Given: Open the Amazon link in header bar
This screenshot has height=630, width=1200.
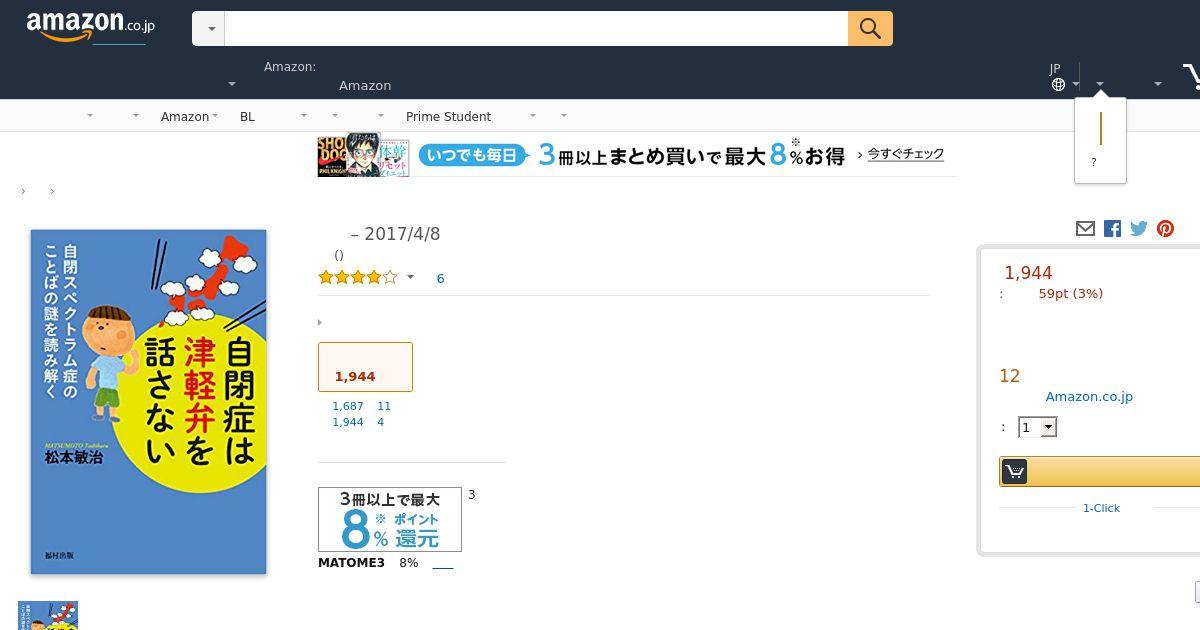Looking at the screenshot, I should 365,86.
